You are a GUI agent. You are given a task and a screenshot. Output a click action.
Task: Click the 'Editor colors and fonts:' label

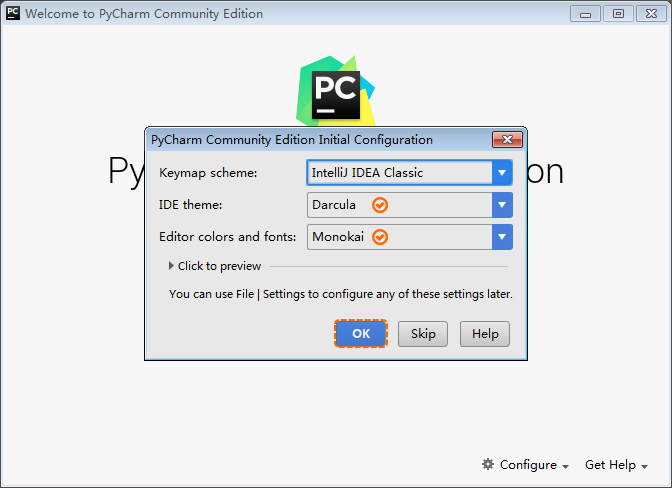(x=228, y=237)
